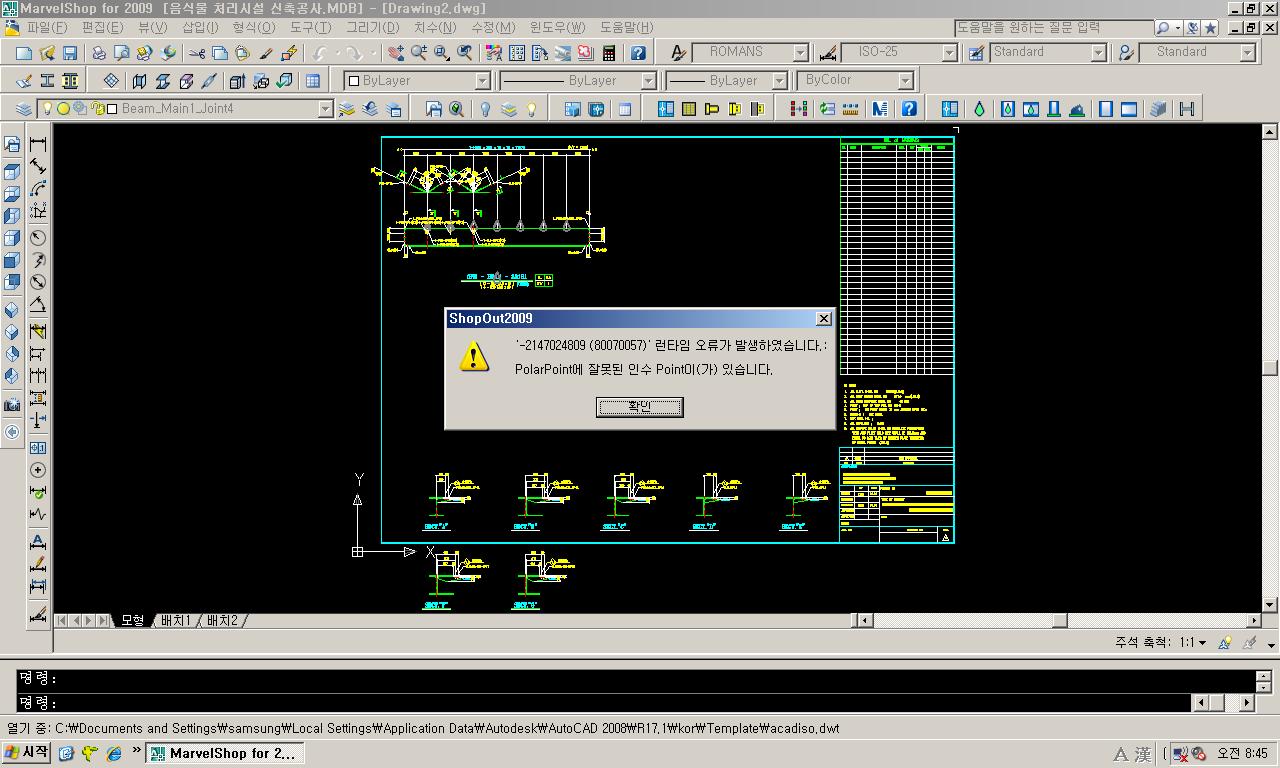Toggle layer lock padlock icon in layer box
Viewport: 1280px width, 768px height.
coord(97,108)
